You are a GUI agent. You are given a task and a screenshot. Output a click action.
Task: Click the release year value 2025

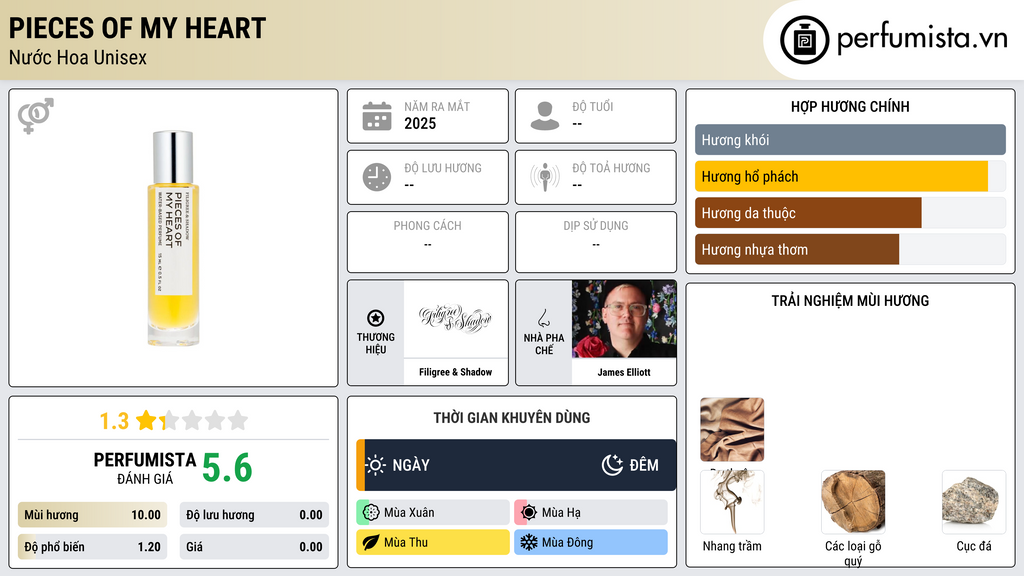pos(420,123)
